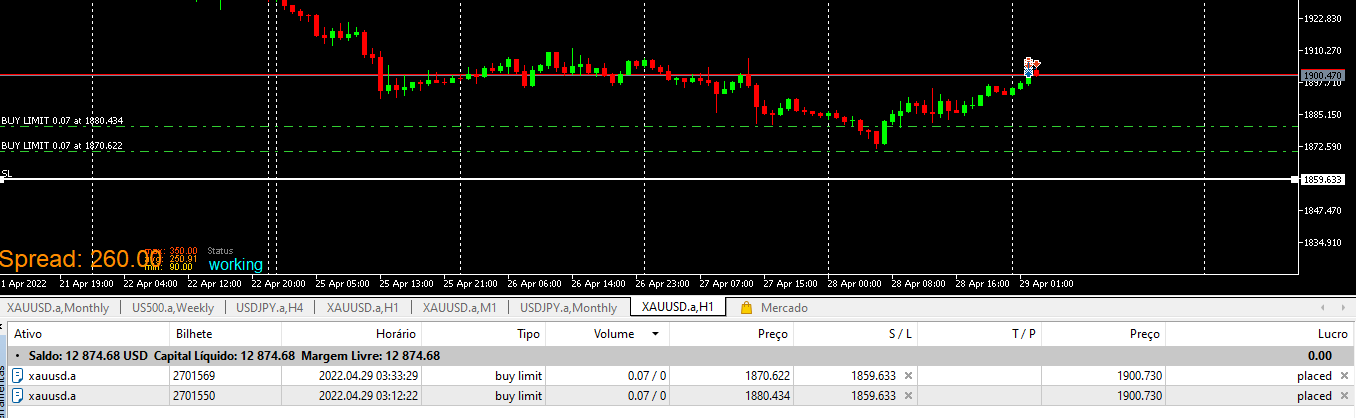Click volume 0.07 / 0 in row 2701550
The width and height of the screenshot is (1356, 418).
(x=646, y=396)
